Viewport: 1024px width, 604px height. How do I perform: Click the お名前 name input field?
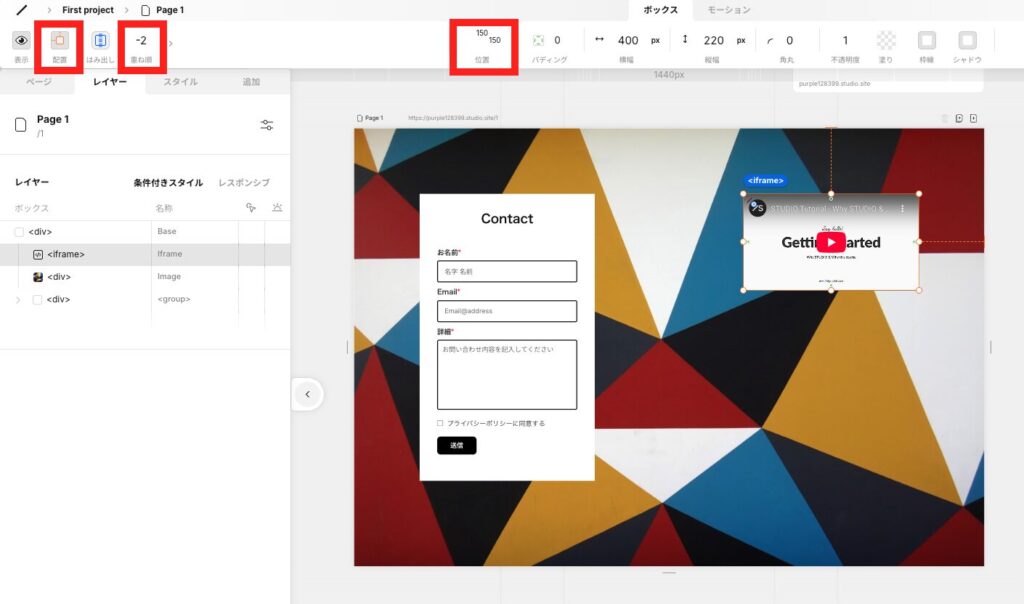507,271
